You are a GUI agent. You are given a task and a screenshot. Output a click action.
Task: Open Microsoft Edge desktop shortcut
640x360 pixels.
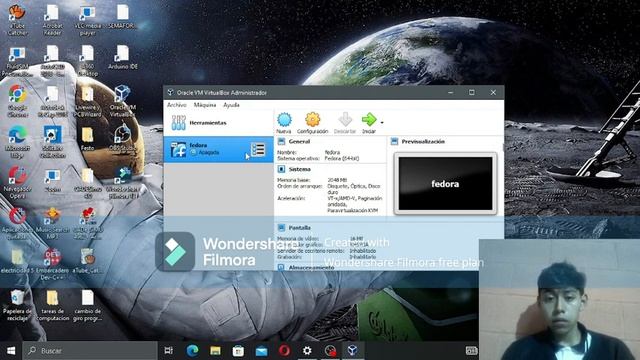click(17, 142)
